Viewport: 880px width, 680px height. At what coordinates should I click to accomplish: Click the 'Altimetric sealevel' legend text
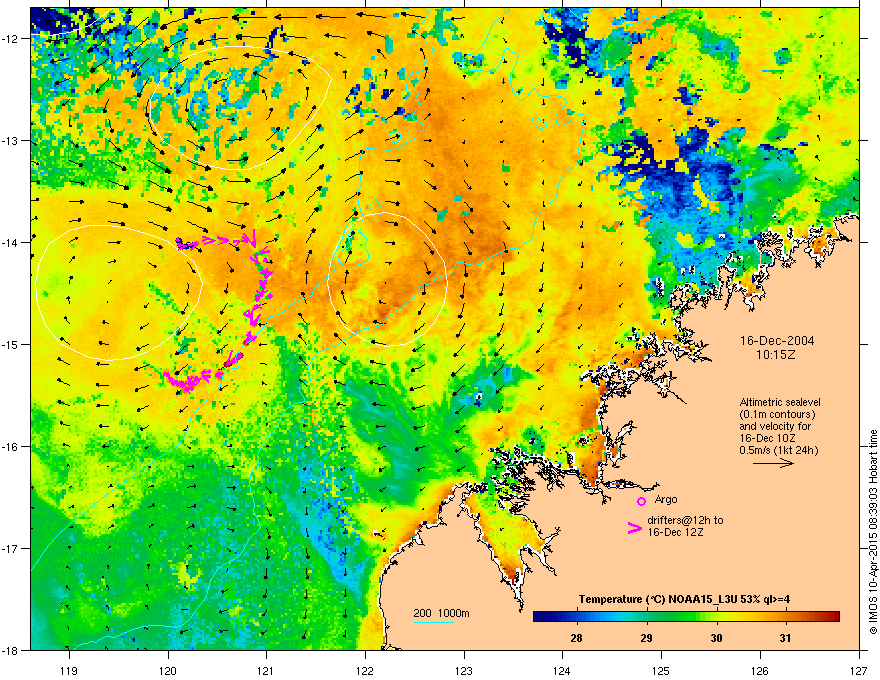(780, 402)
